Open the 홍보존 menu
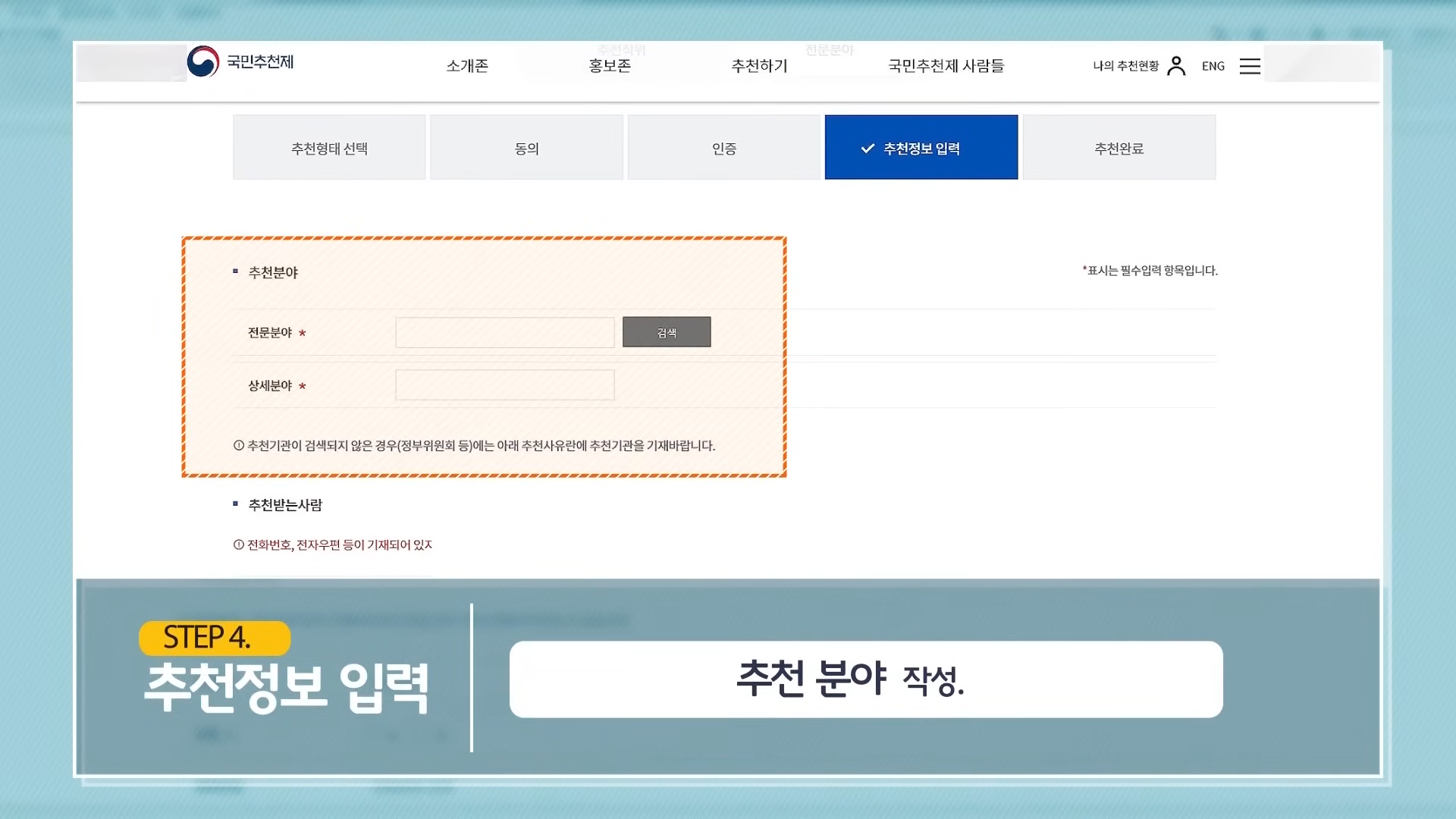Image resolution: width=1456 pixels, height=819 pixels. [x=610, y=66]
